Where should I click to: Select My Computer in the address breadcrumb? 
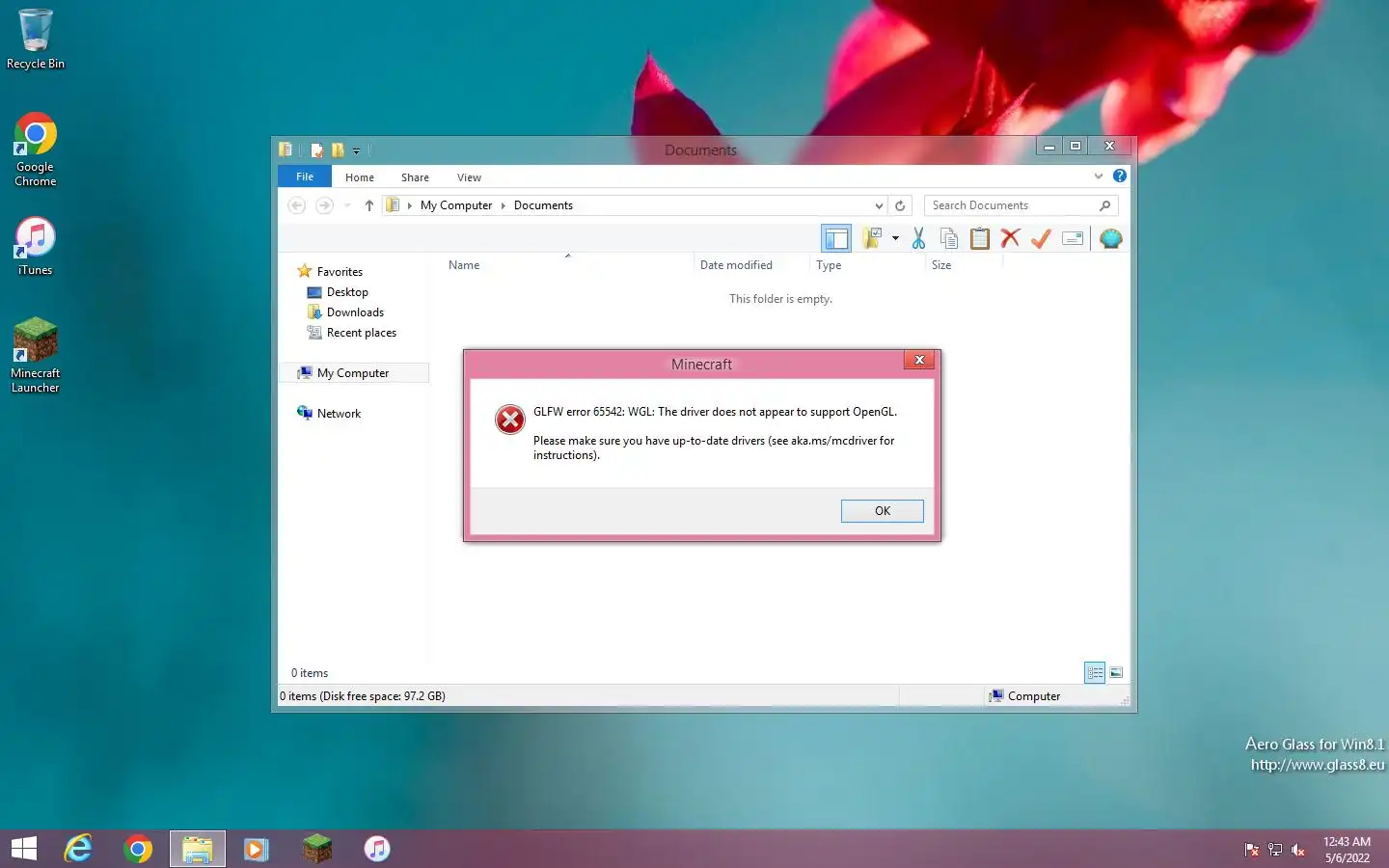[456, 205]
